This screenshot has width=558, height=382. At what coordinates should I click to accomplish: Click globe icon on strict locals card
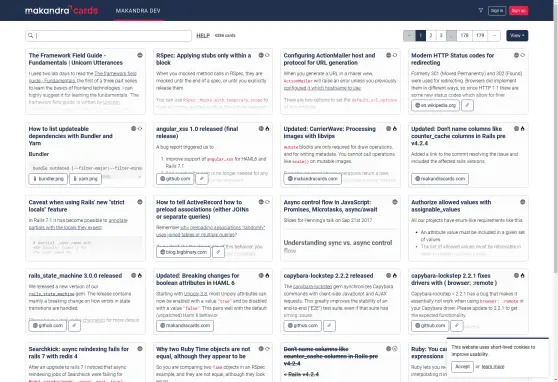(140, 202)
